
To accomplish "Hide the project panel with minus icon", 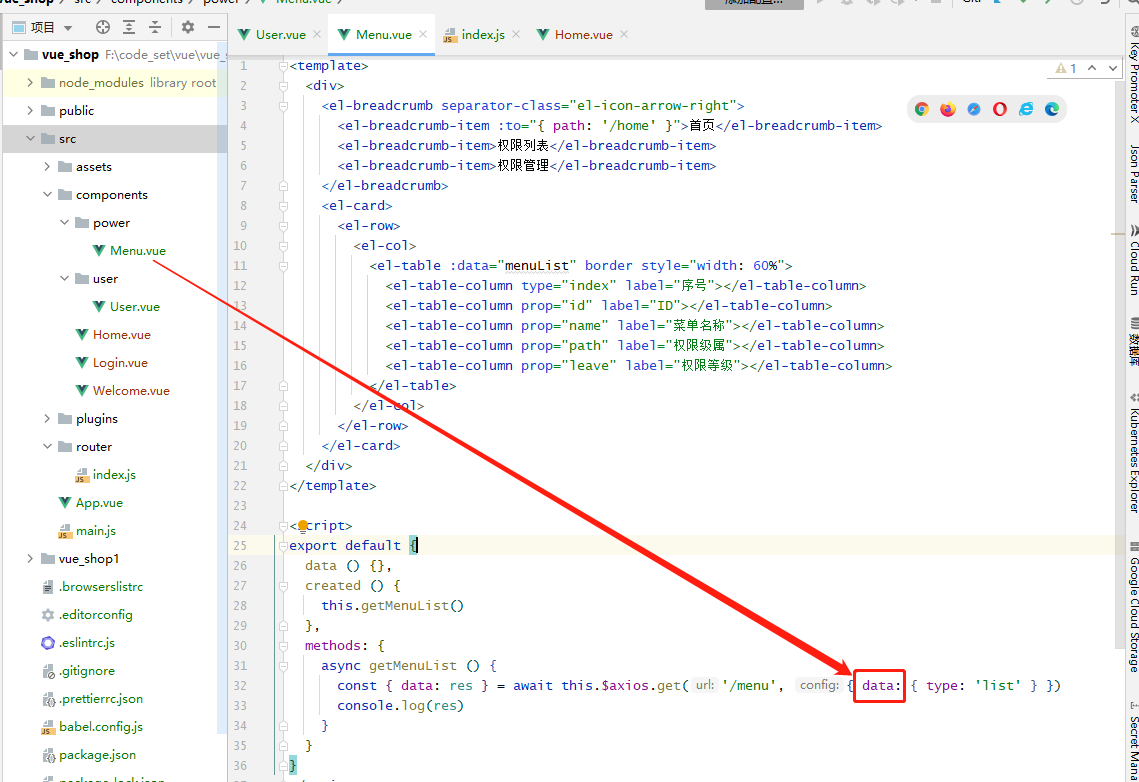I will [x=214, y=28].
